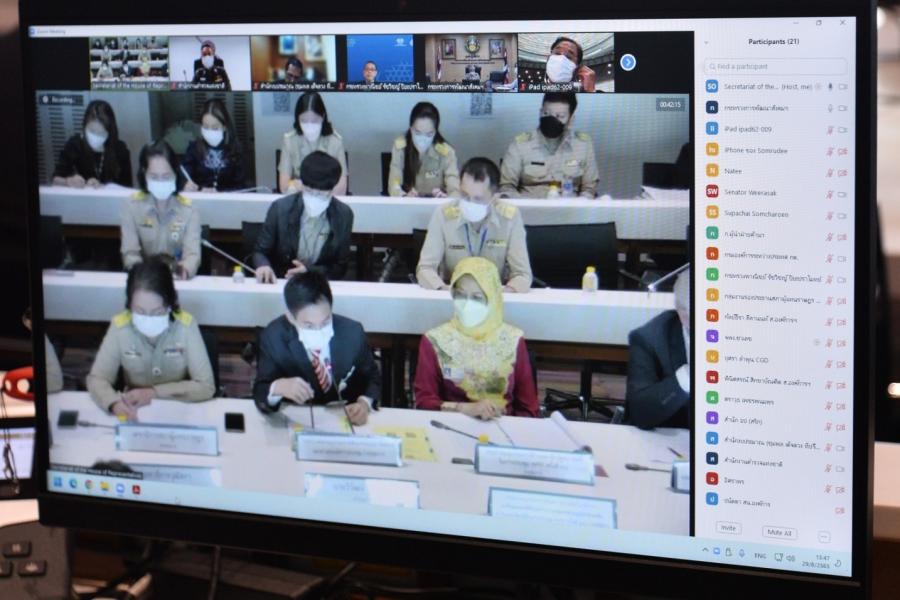Image resolution: width=900 pixels, height=600 pixels.
Task: Click the video-off icon for iPhone Somrudee
Action: click(x=843, y=151)
